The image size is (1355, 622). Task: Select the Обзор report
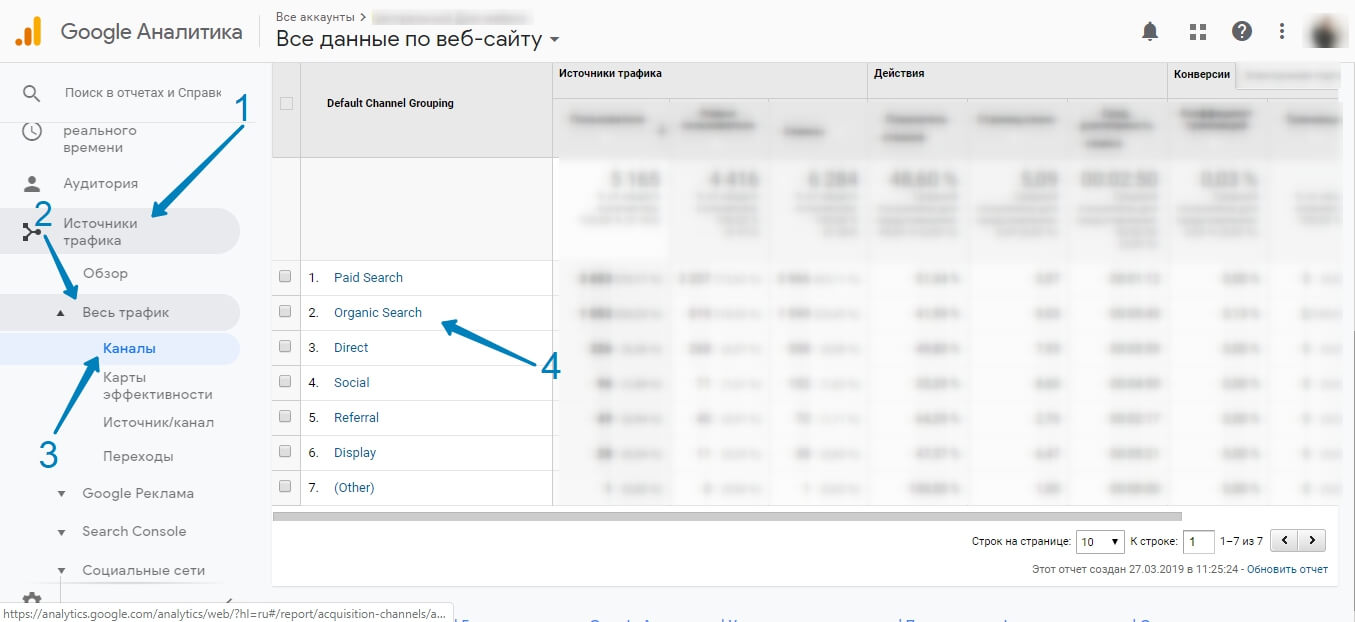click(x=105, y=274)
